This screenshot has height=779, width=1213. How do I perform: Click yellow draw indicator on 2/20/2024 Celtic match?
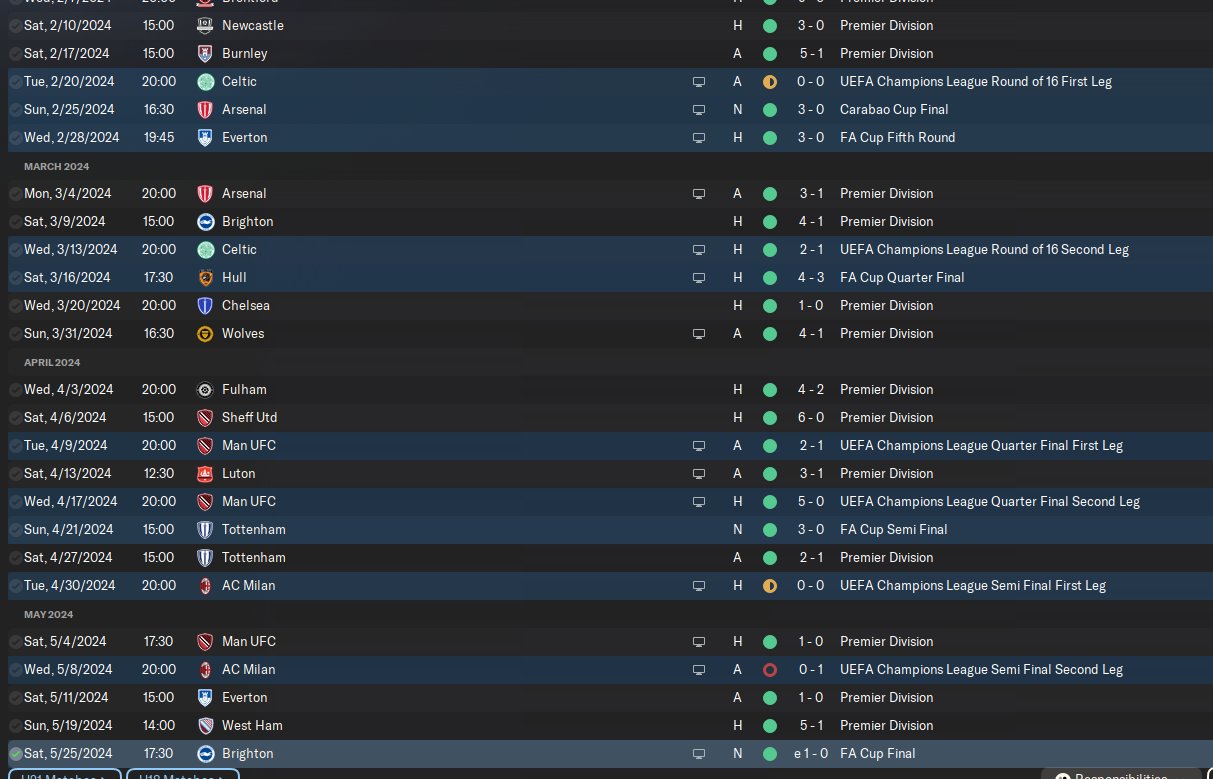click(769, 81)
